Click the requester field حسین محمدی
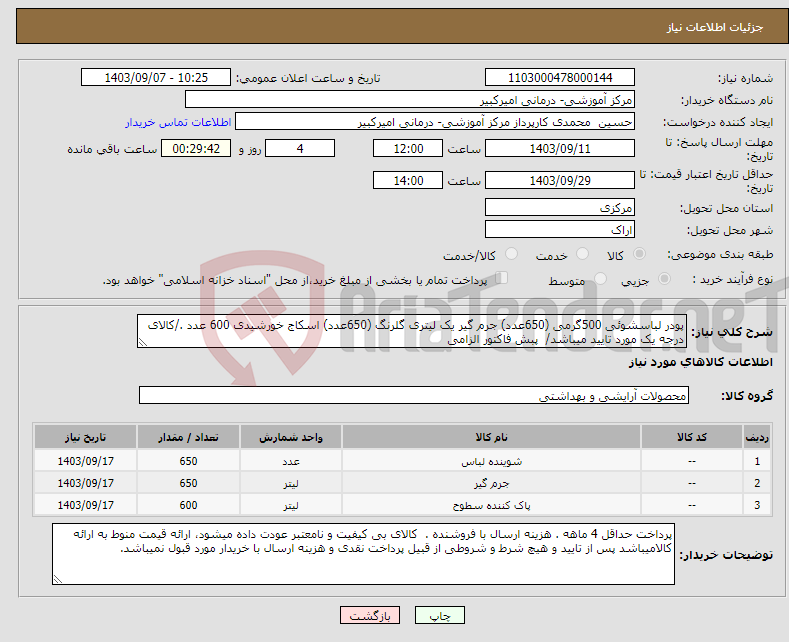 coord(435,122)
